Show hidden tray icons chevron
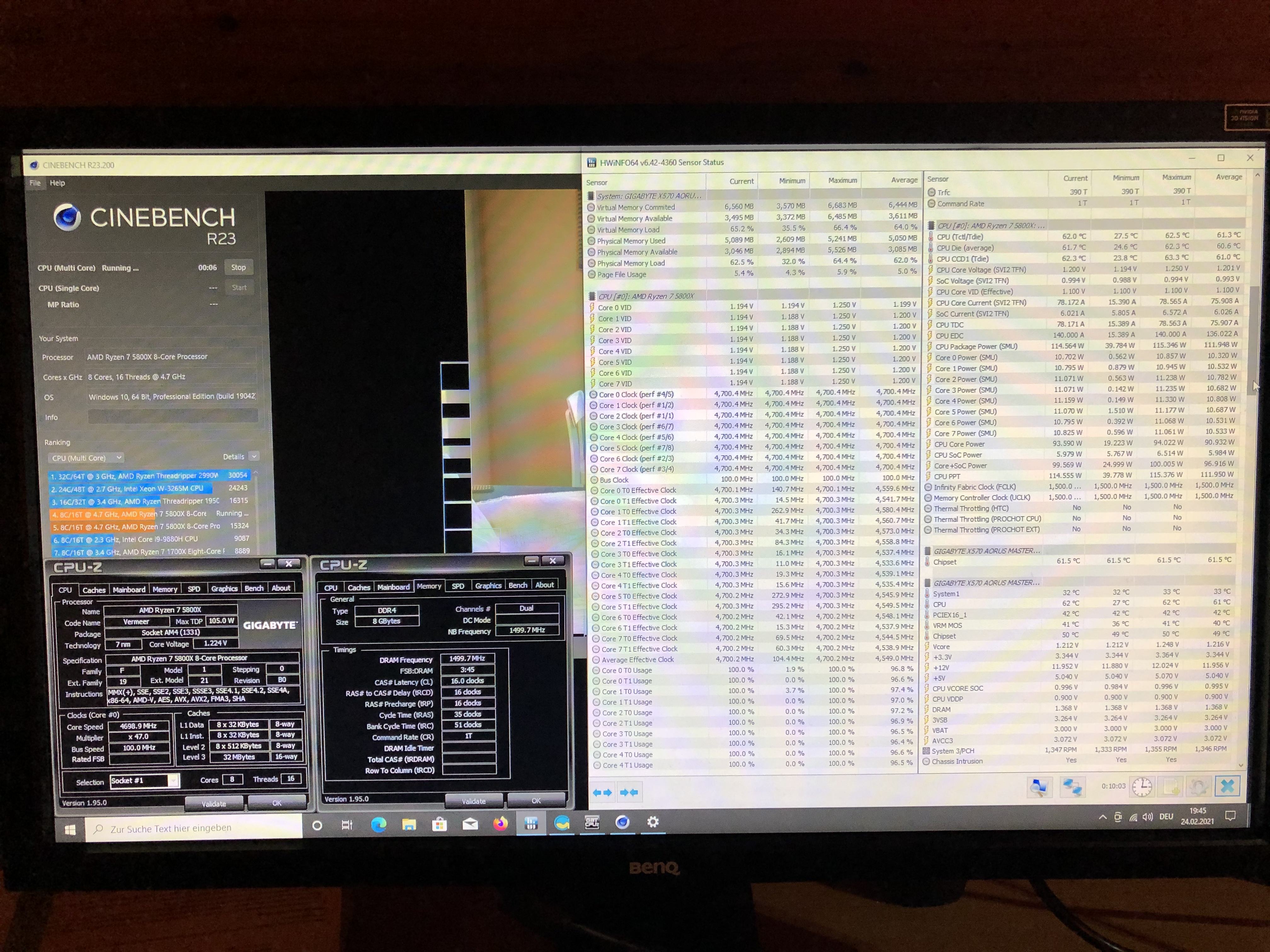This screenshot has height=952, width=1270. (1102, 817)
